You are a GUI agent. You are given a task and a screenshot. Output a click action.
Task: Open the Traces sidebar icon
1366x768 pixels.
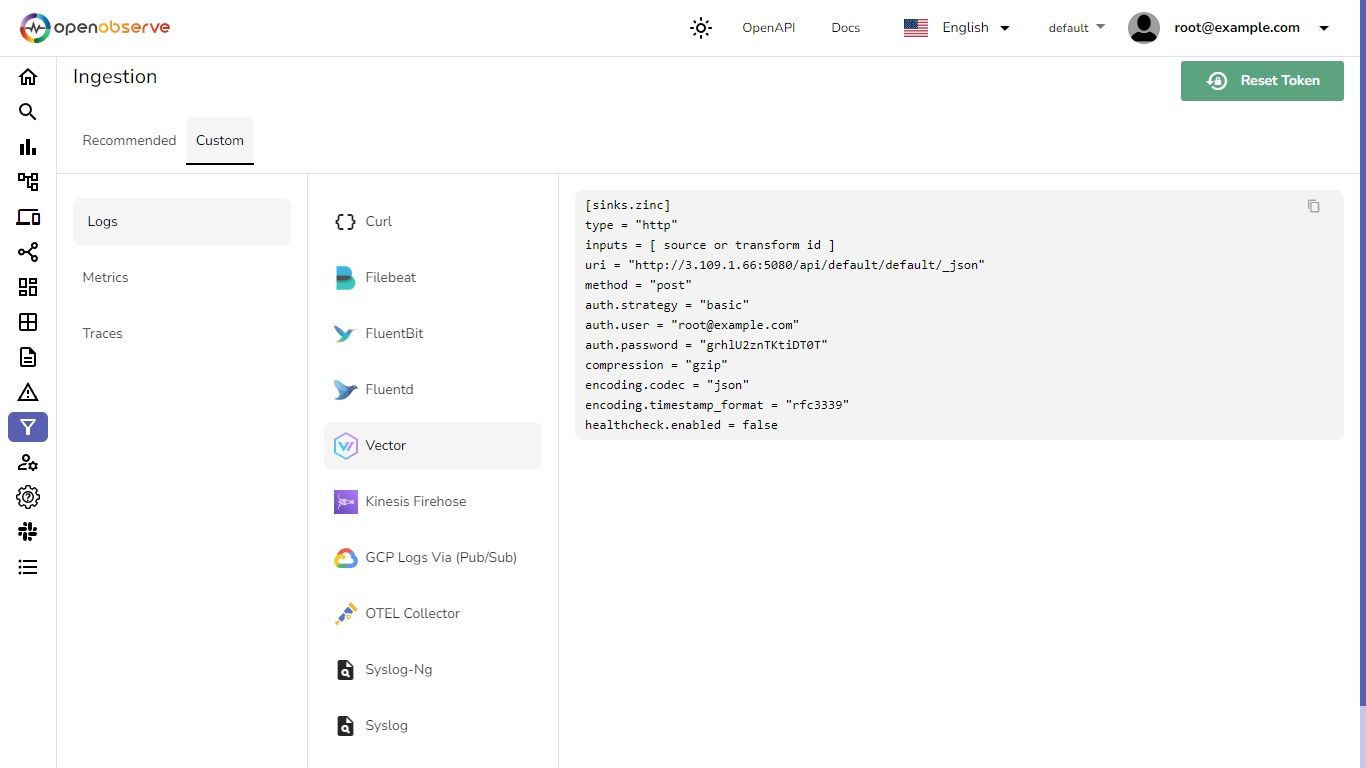click(x=27, y=182)
